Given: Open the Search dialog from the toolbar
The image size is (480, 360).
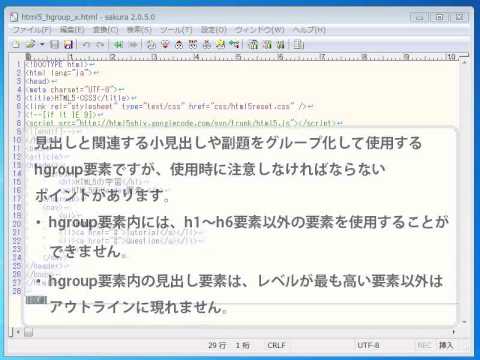Looking at the screenshot, I should (x=151, y=44).
